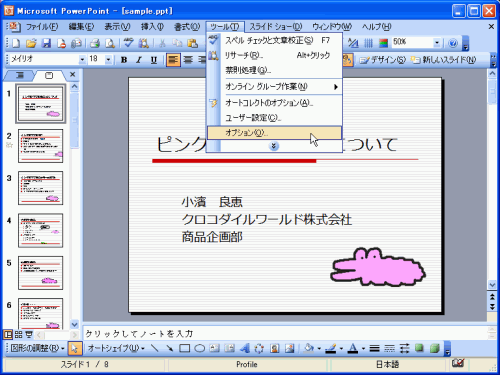Viewport: 500px width, 375px height.
Task: Click the Shadow Style icon
Action: click(x=419, y=348)
